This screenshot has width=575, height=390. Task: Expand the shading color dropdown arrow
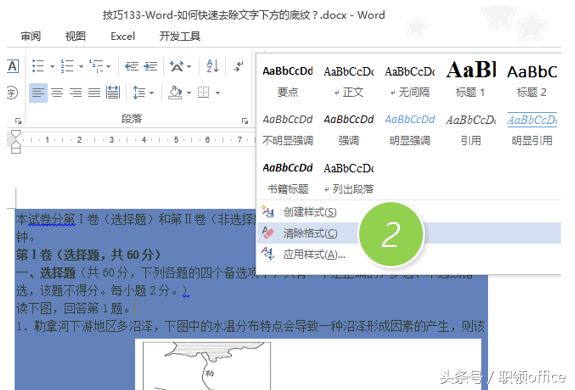pos(189,93)
